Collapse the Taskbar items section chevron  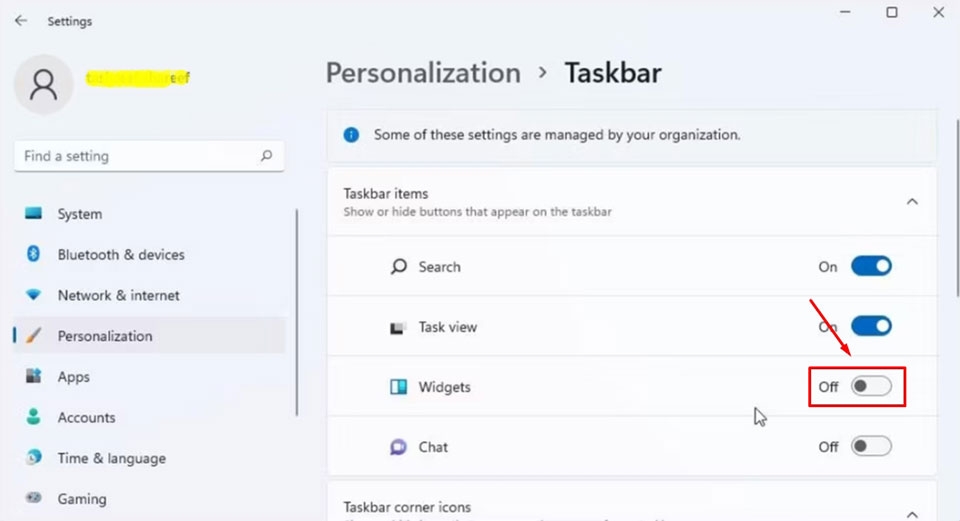pos(912,201)
